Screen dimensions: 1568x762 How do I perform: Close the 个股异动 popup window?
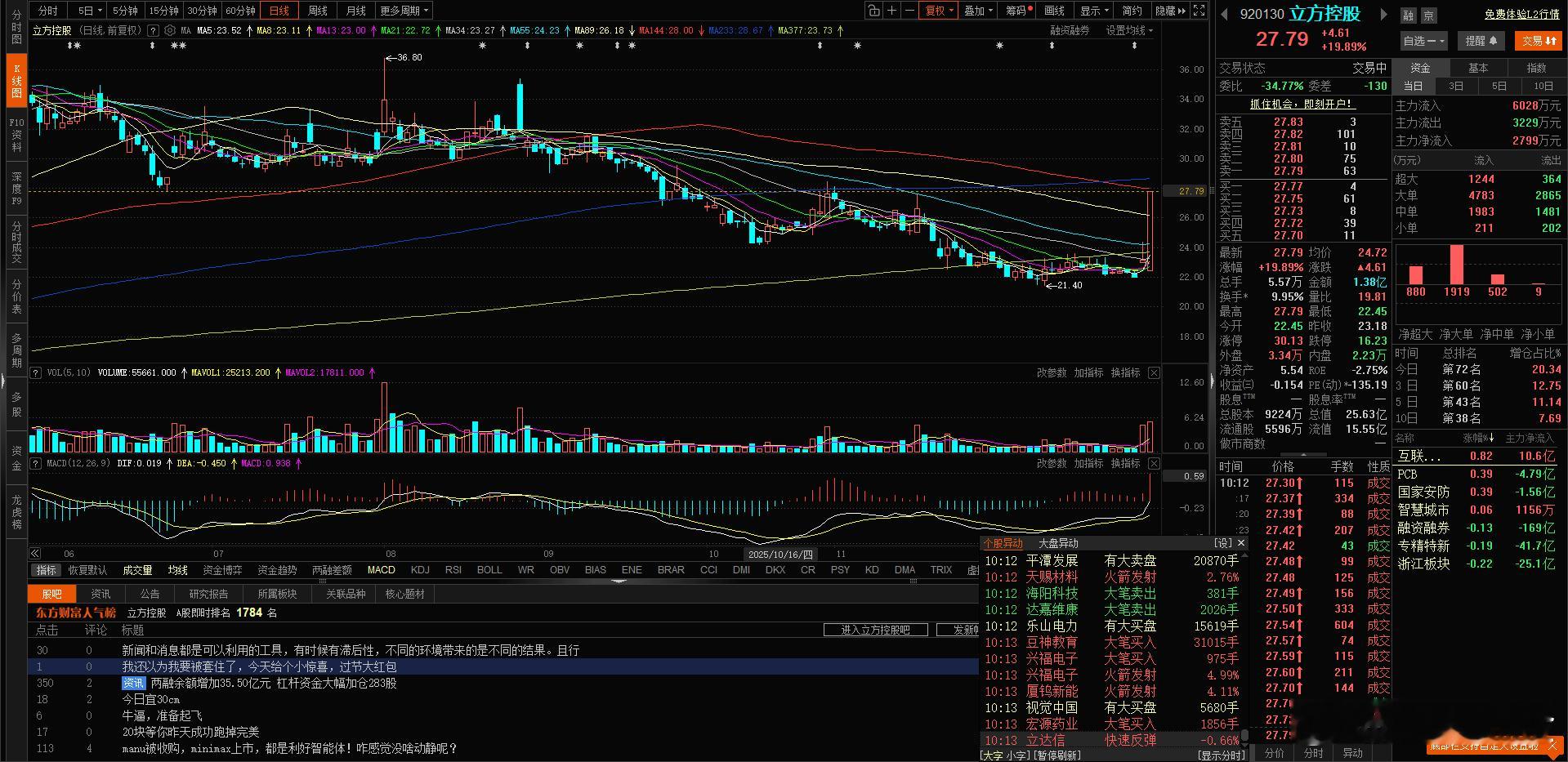pyautogui.click(x=1241, y=543)
